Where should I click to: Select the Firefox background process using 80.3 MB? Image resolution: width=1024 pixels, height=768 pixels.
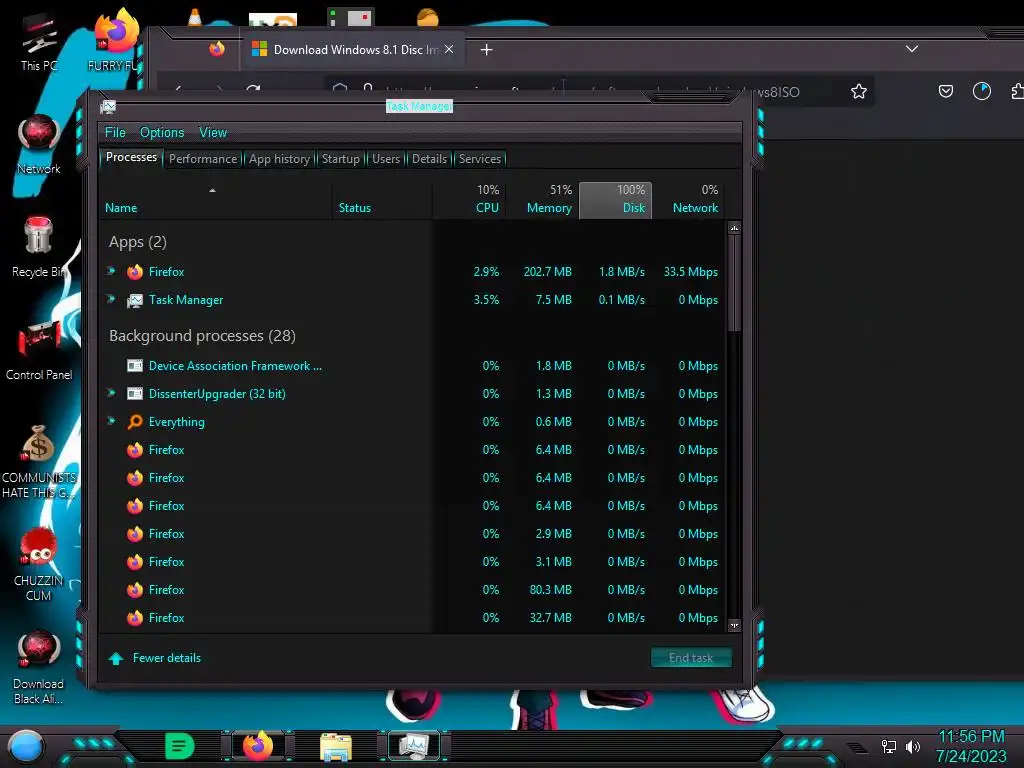[412, 590]
